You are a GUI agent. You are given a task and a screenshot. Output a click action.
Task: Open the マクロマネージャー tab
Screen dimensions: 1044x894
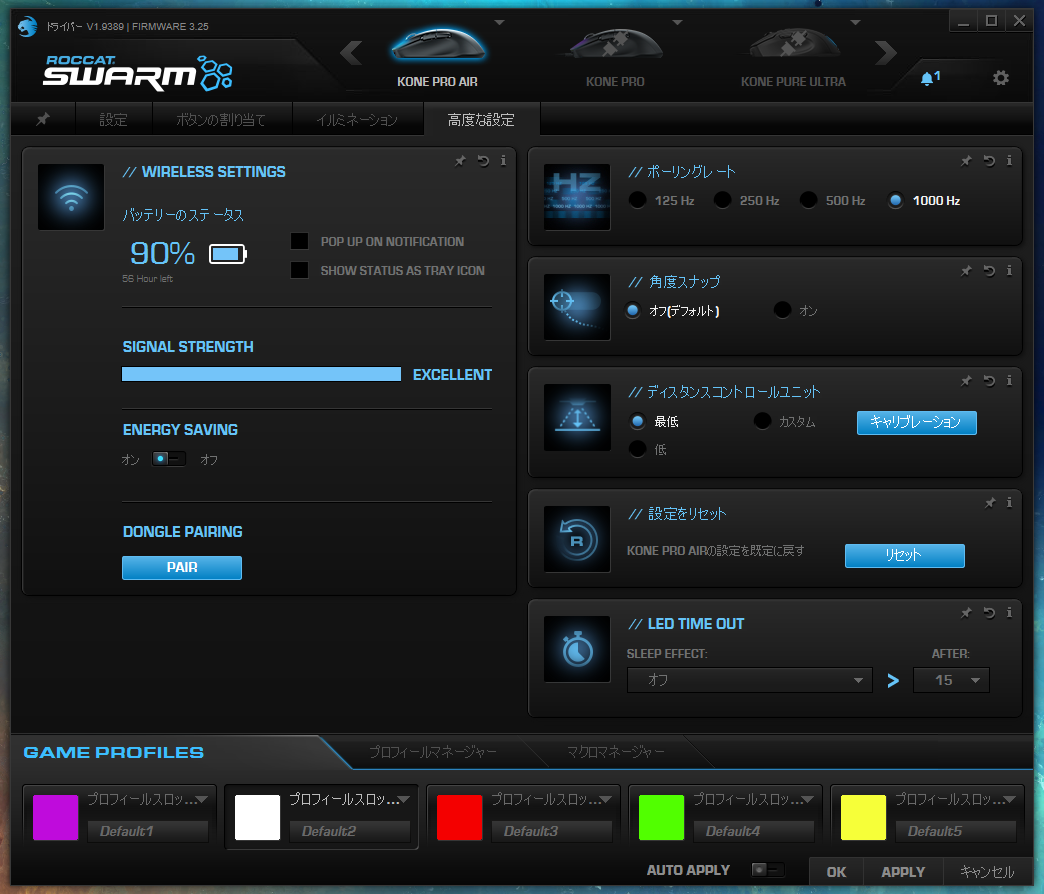pyautogui.click(x=615, y=752)
